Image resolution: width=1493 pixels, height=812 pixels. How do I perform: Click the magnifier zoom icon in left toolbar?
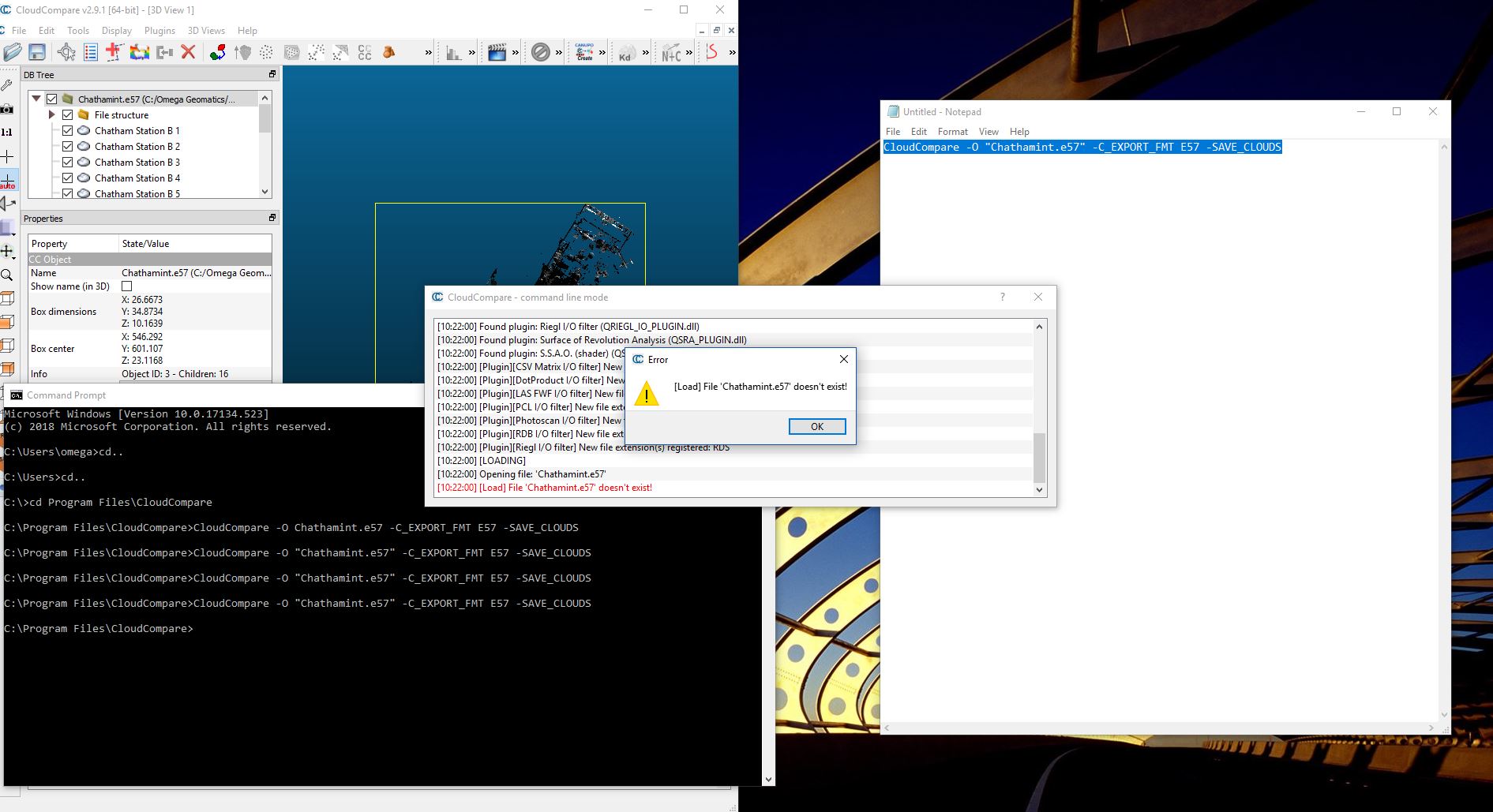coord(6,275)
